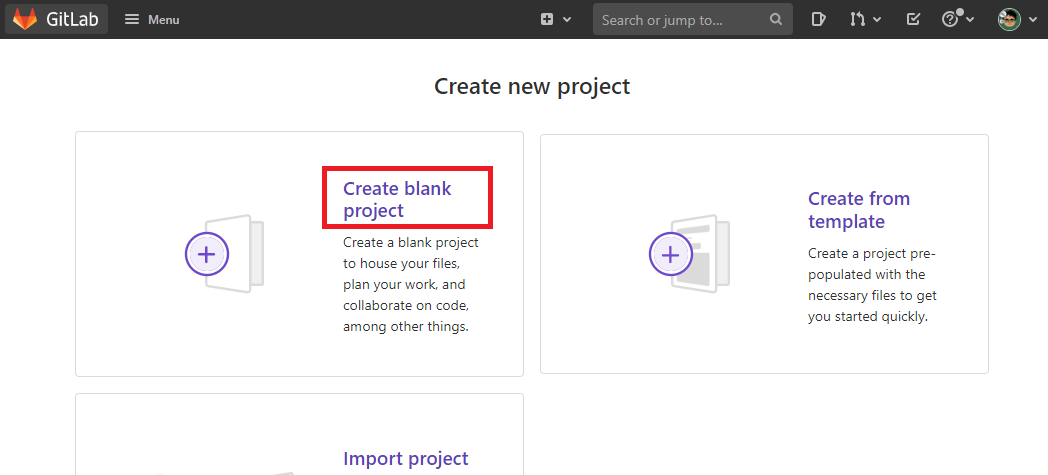The height and width of the screenshot is (475, 1048).
Task: Click the Create blank project link
Action: pyautogui.click(x=397, y=199)
